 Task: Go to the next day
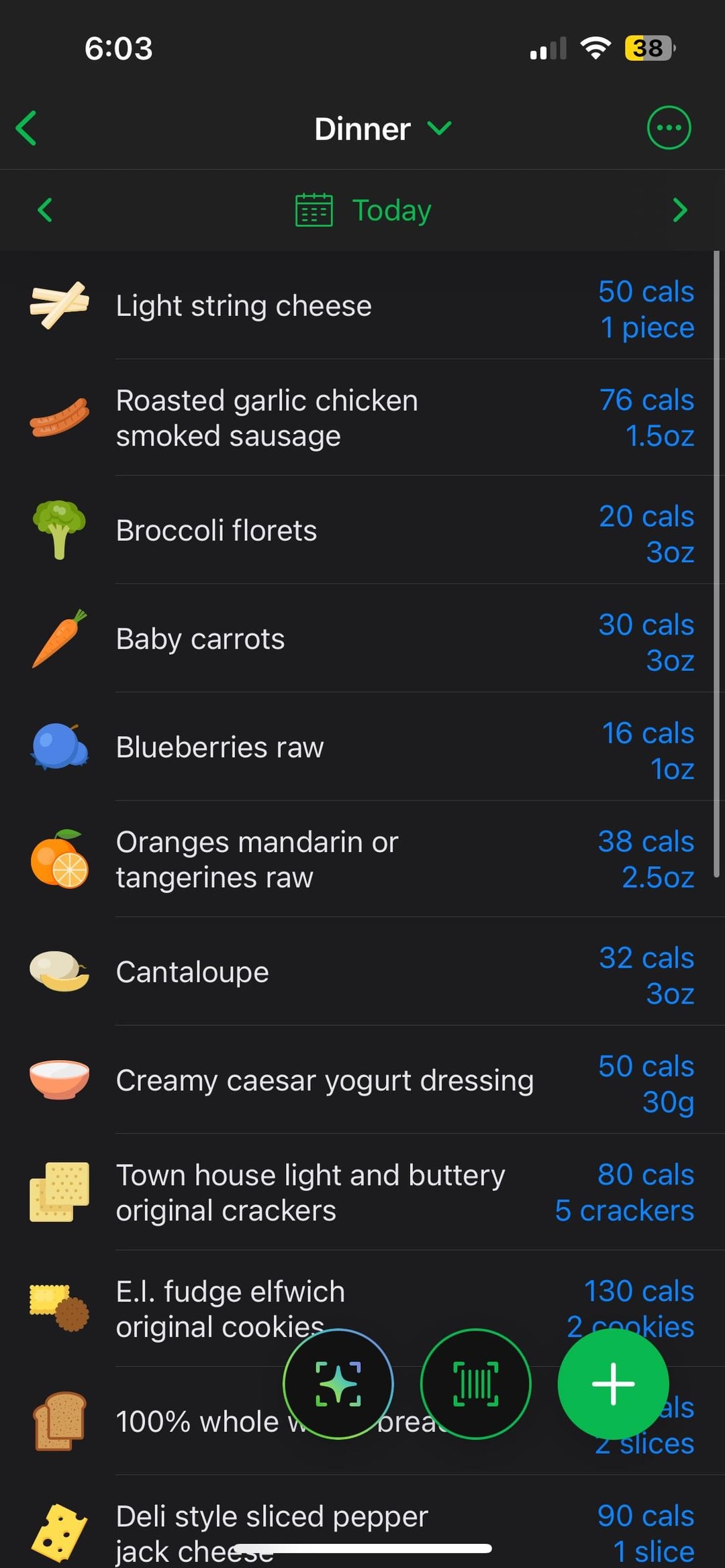pyautogui.click(x=679, y=210)
